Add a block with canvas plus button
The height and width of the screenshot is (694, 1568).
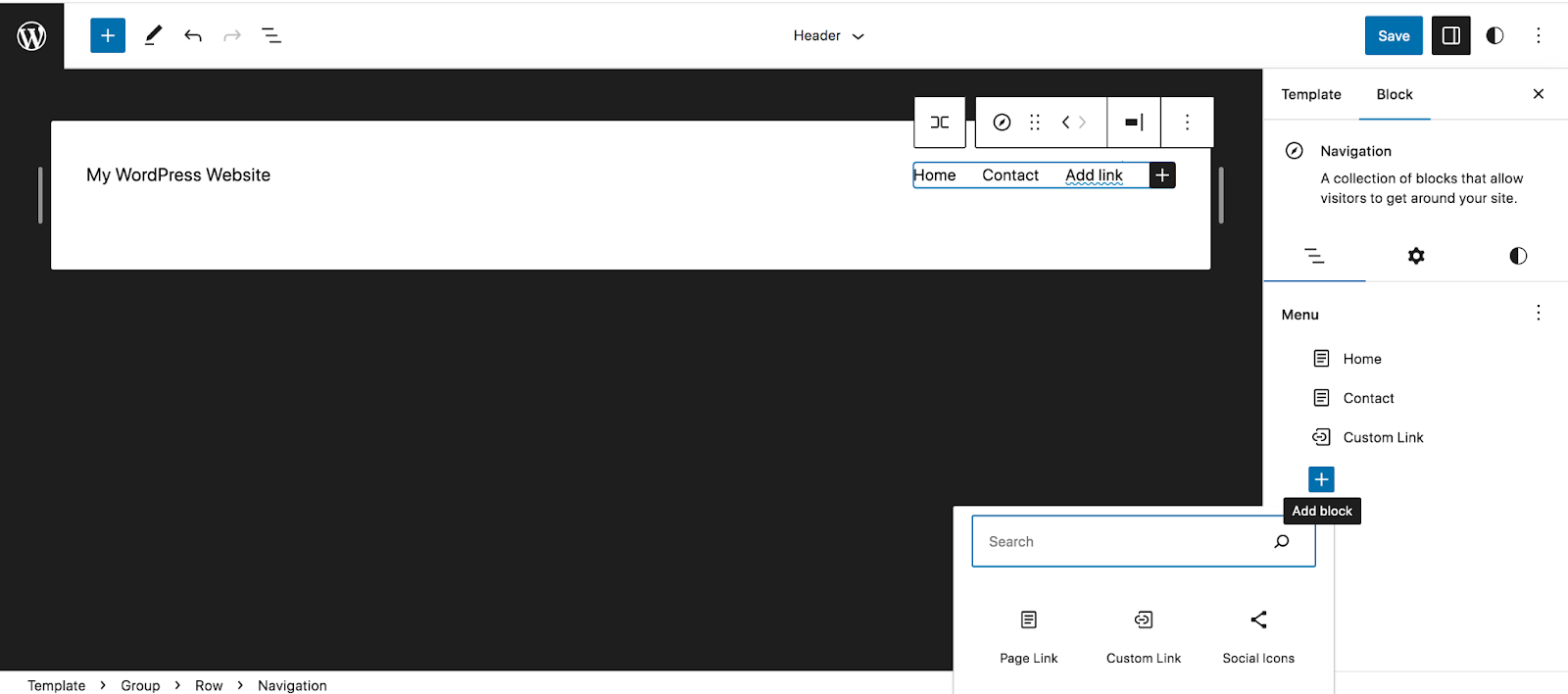coord(1162,175)
